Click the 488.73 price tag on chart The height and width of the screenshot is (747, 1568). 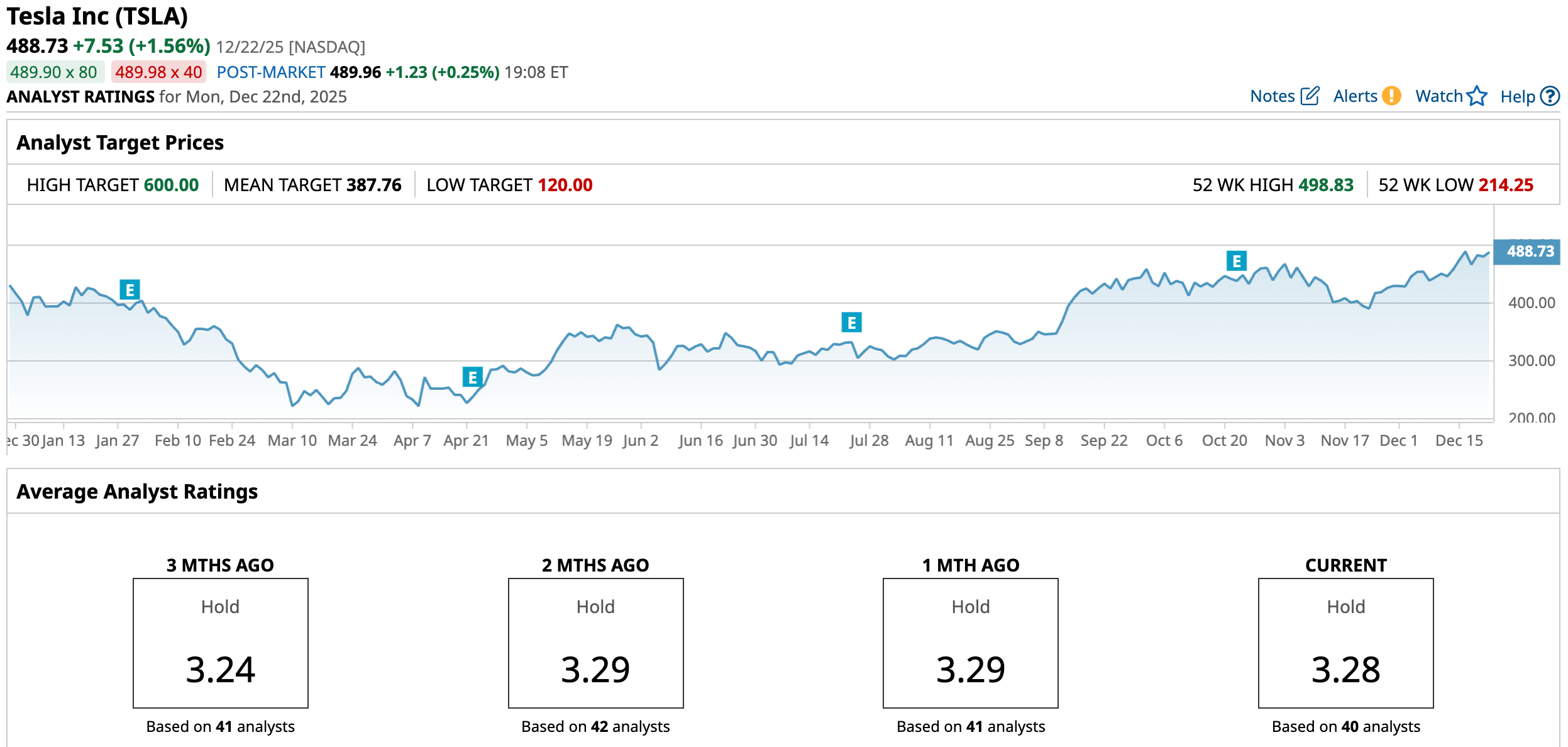[1529, 252]
